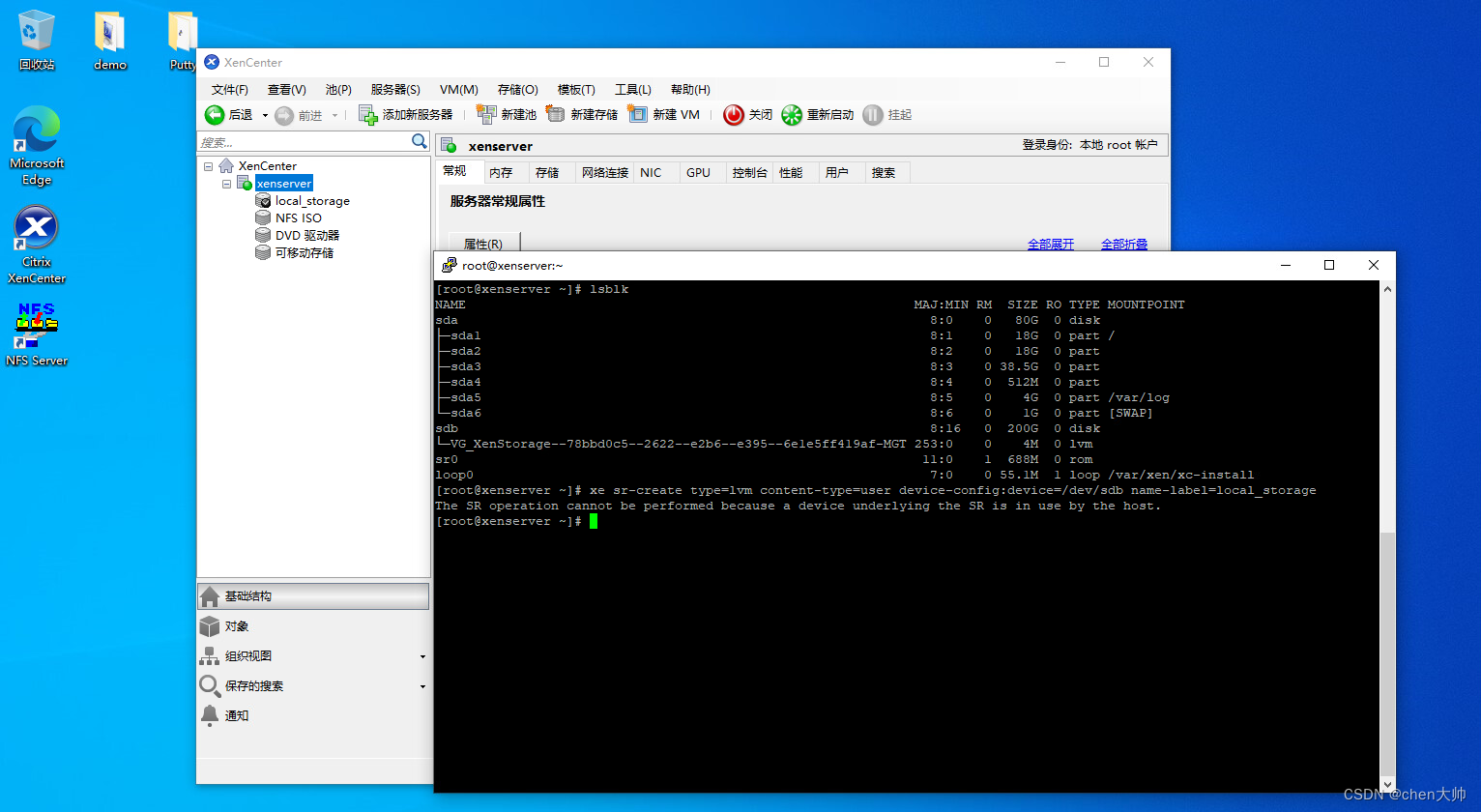Open Microsoft Edge desktop shortcut
The height and width of the screenshot is (812, 1481).
(x=37, y=146)
